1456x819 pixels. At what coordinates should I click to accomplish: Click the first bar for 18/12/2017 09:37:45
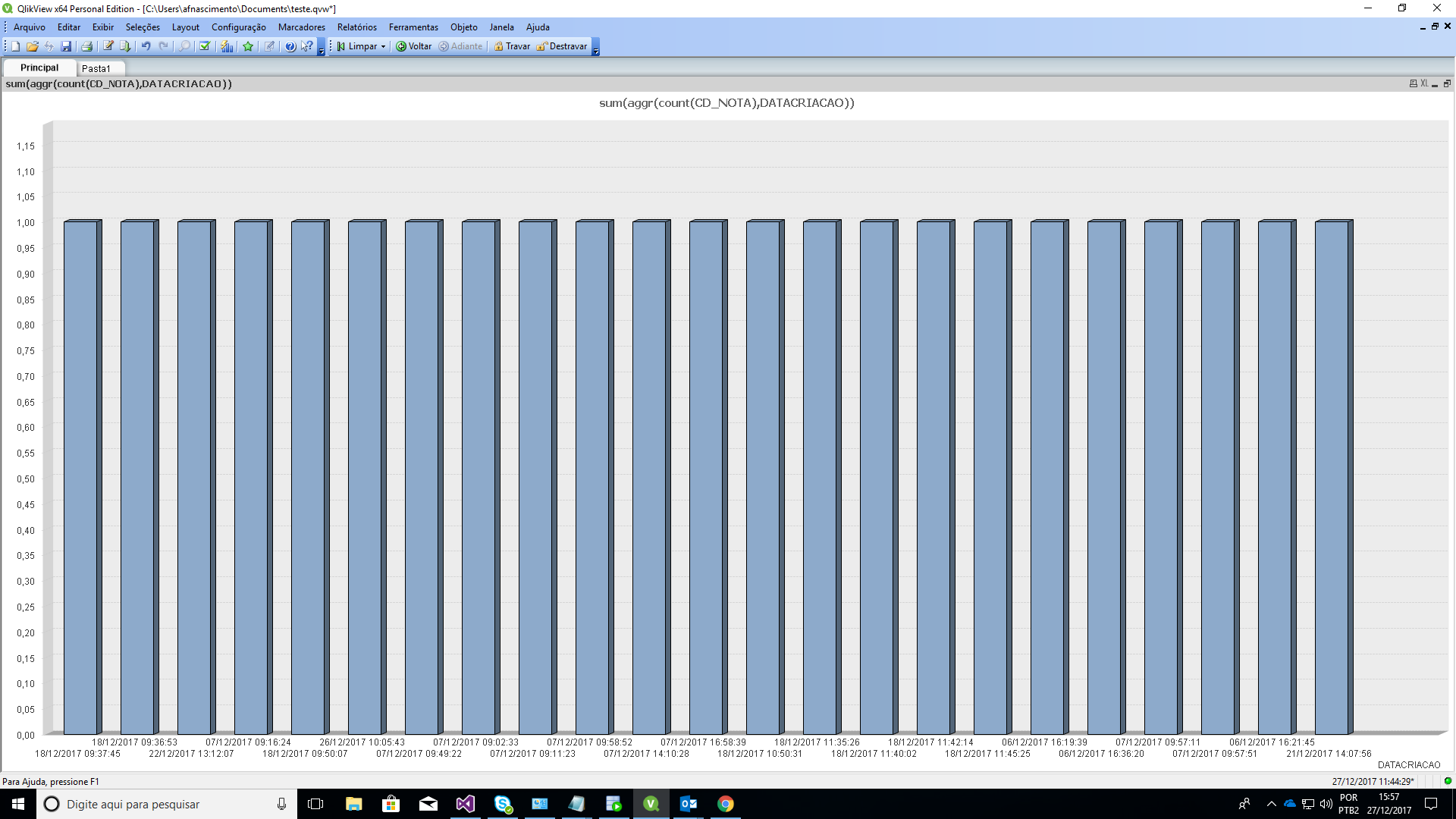[x=82, y=477]
